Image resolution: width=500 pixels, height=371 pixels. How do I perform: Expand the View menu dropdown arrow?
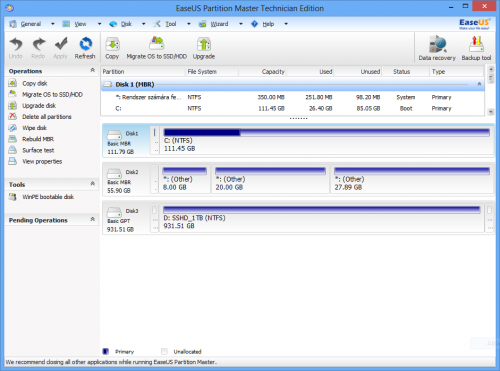99,24
